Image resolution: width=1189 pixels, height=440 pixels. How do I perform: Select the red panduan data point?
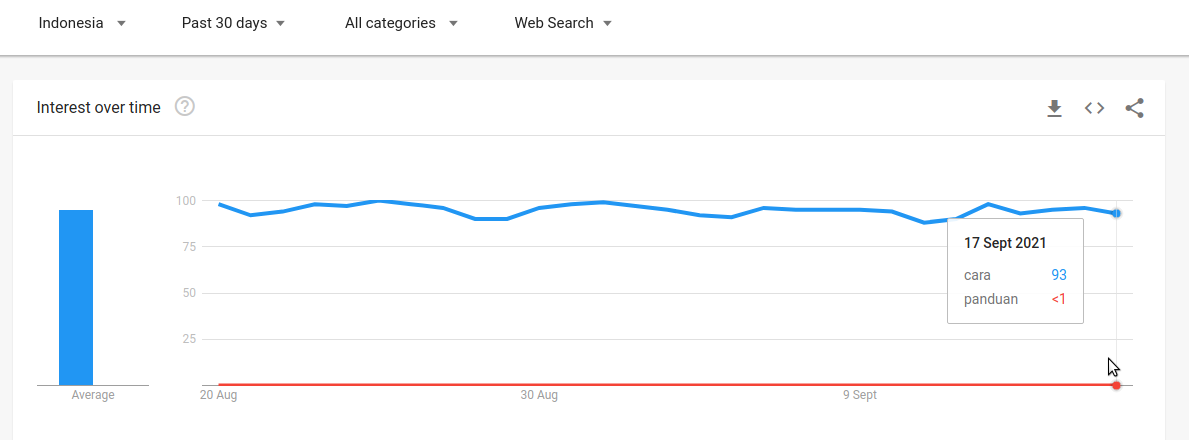coord(1116,385)
